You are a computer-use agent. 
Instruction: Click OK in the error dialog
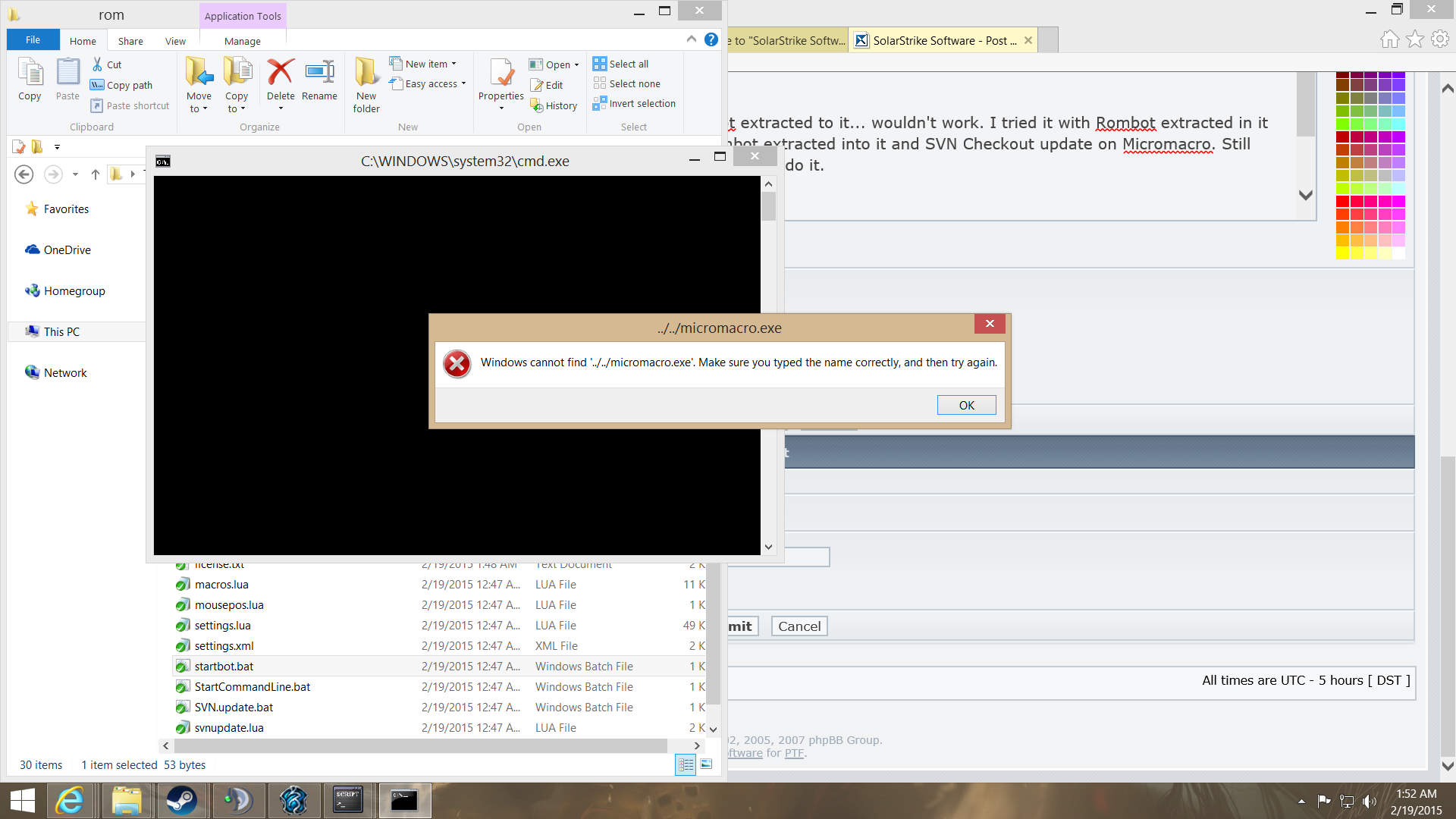[966, 405]
